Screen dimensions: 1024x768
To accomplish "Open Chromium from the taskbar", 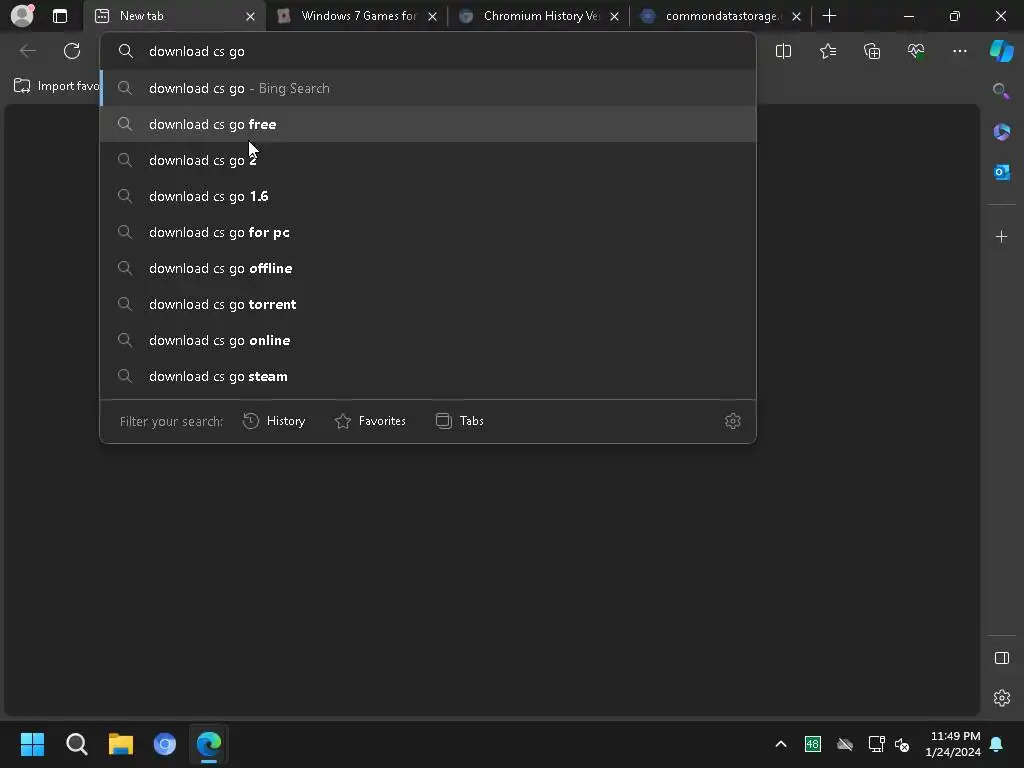I will point(165,744).
